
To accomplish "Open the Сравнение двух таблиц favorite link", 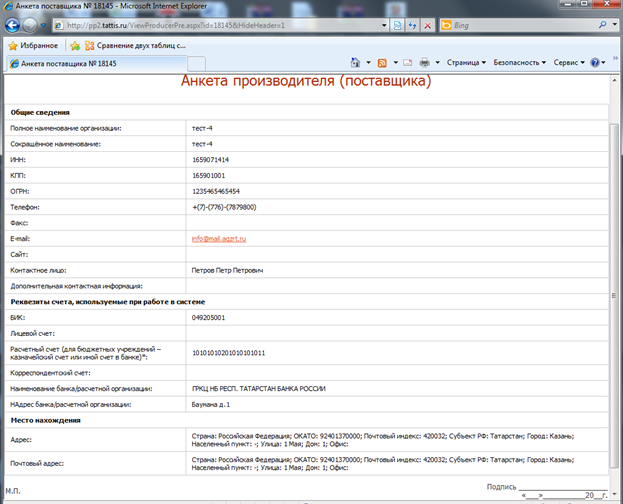I will [x=135, y=46].
